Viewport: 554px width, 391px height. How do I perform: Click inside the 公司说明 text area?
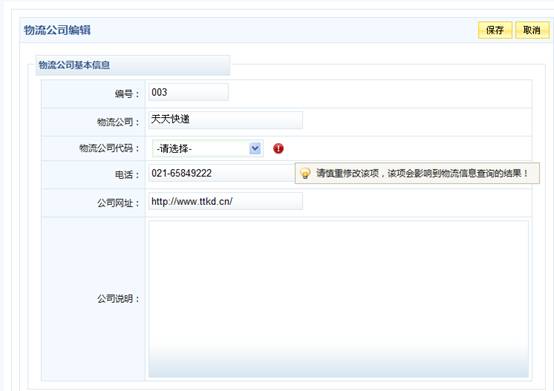(338, 299)
